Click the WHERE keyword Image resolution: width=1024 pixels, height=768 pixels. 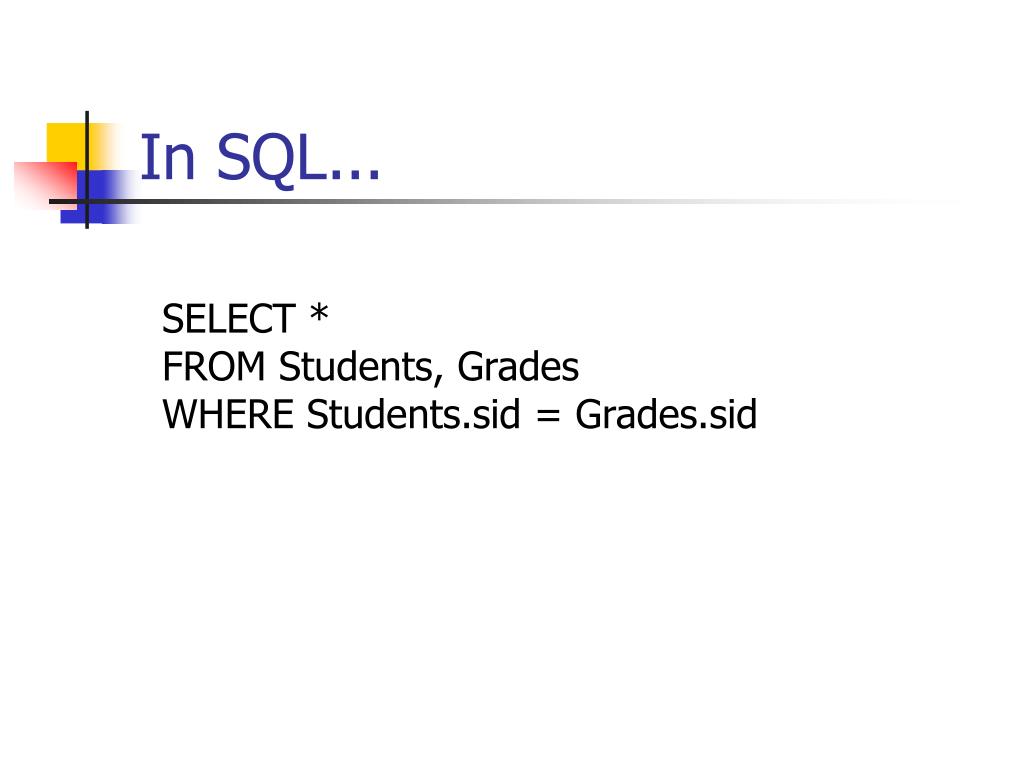pyautogui.click(x=228, y=415)
